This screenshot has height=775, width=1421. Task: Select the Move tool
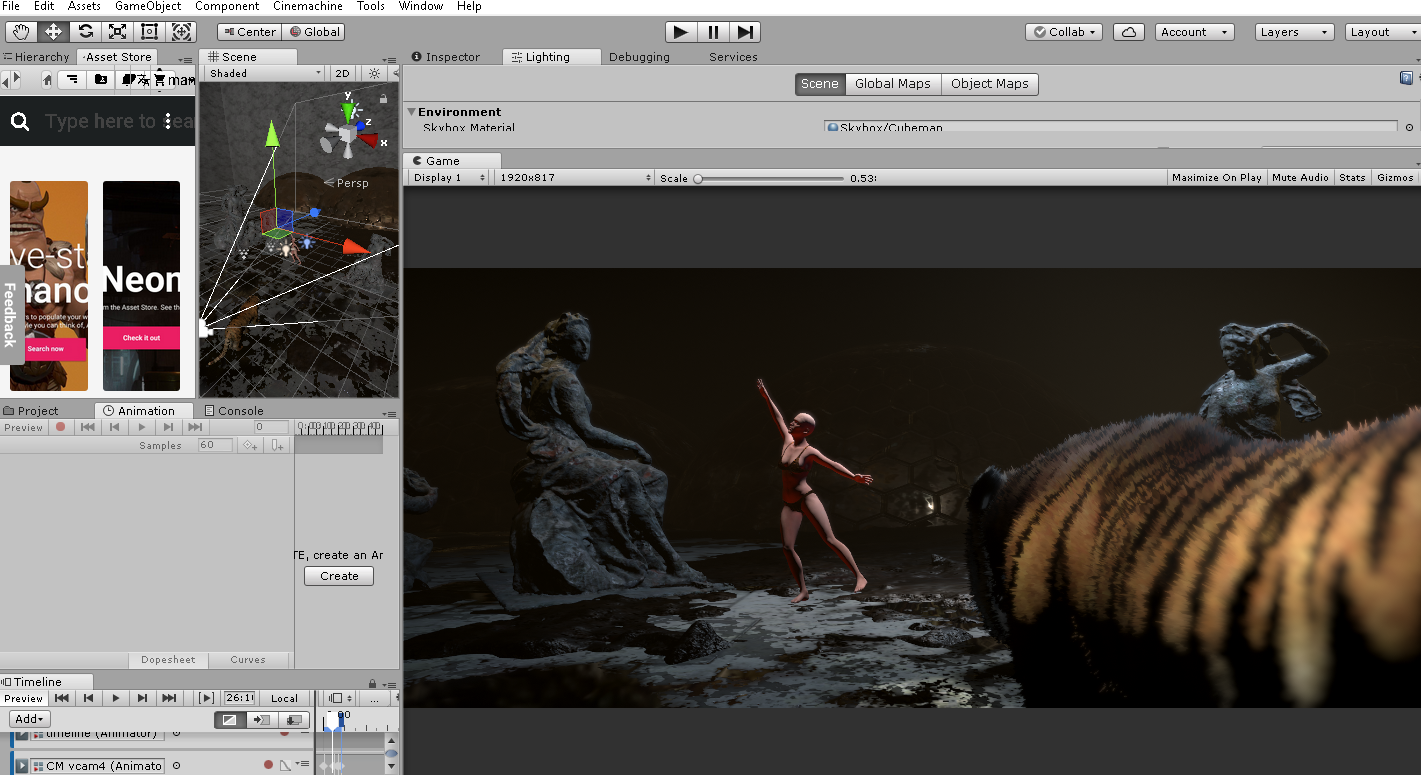pyautogui.click(x=53, y=32)
